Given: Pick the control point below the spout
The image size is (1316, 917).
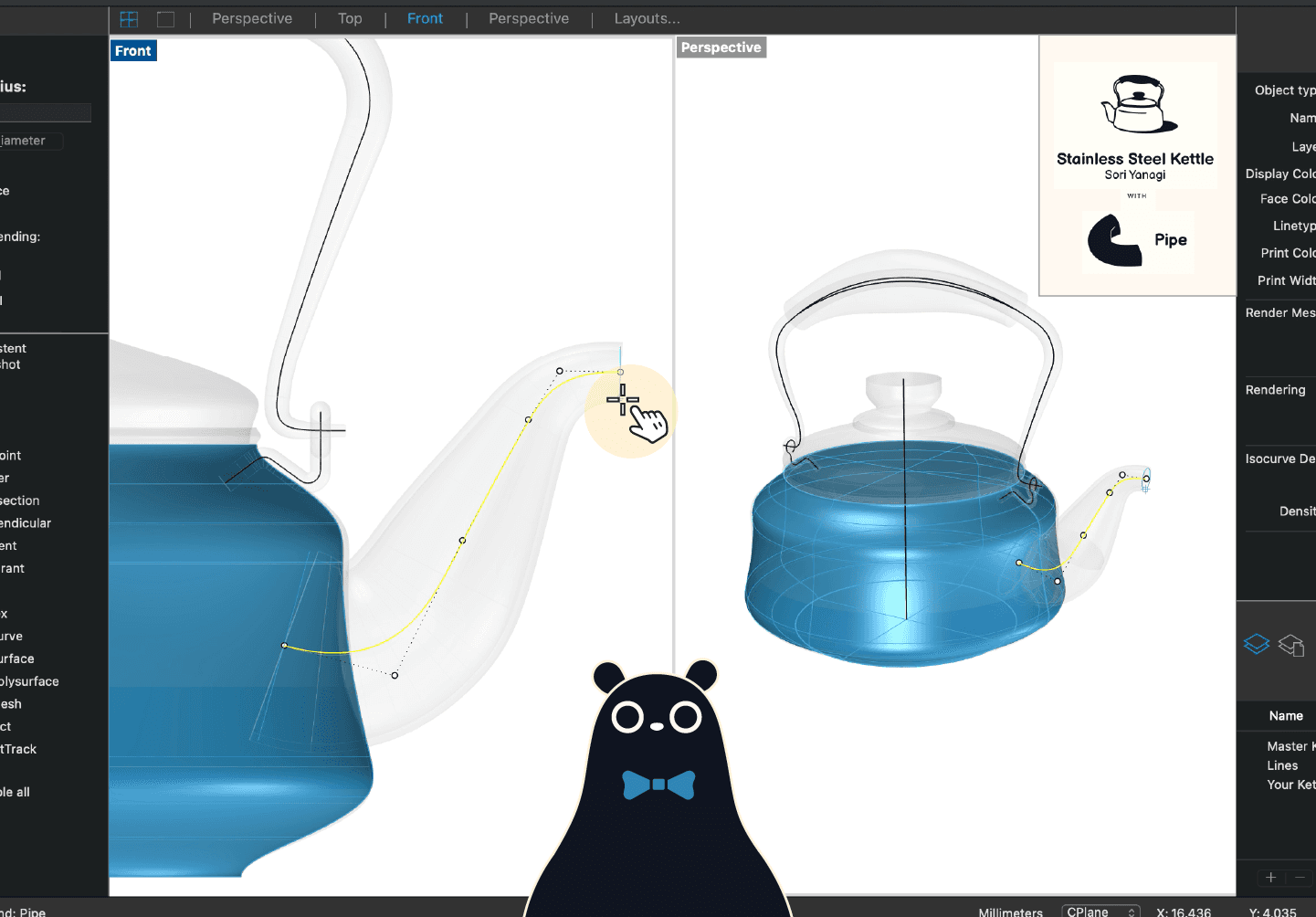Looking at the screenshot, I should (x=395, y=675).
